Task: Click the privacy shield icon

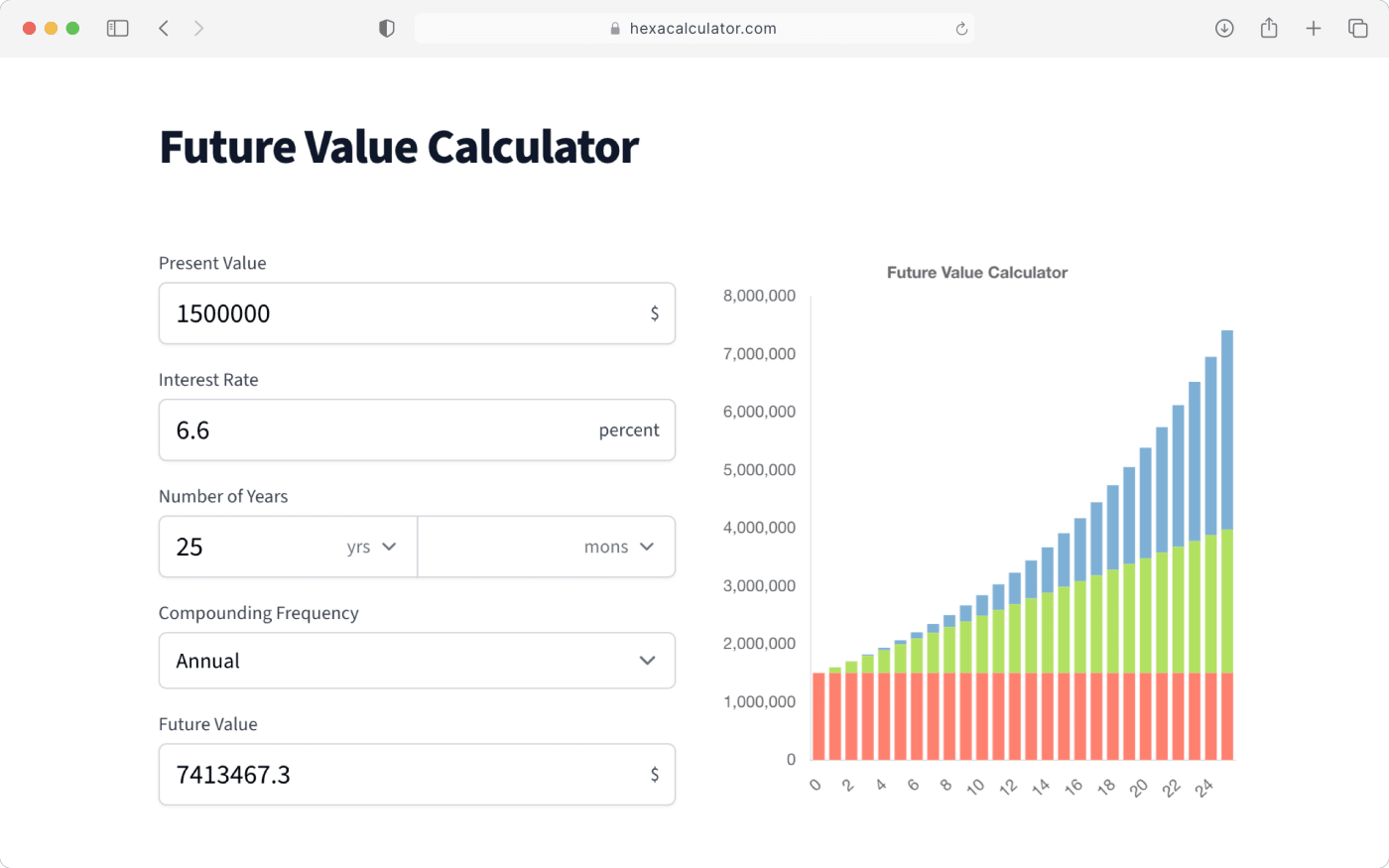Action: (386, 28)
